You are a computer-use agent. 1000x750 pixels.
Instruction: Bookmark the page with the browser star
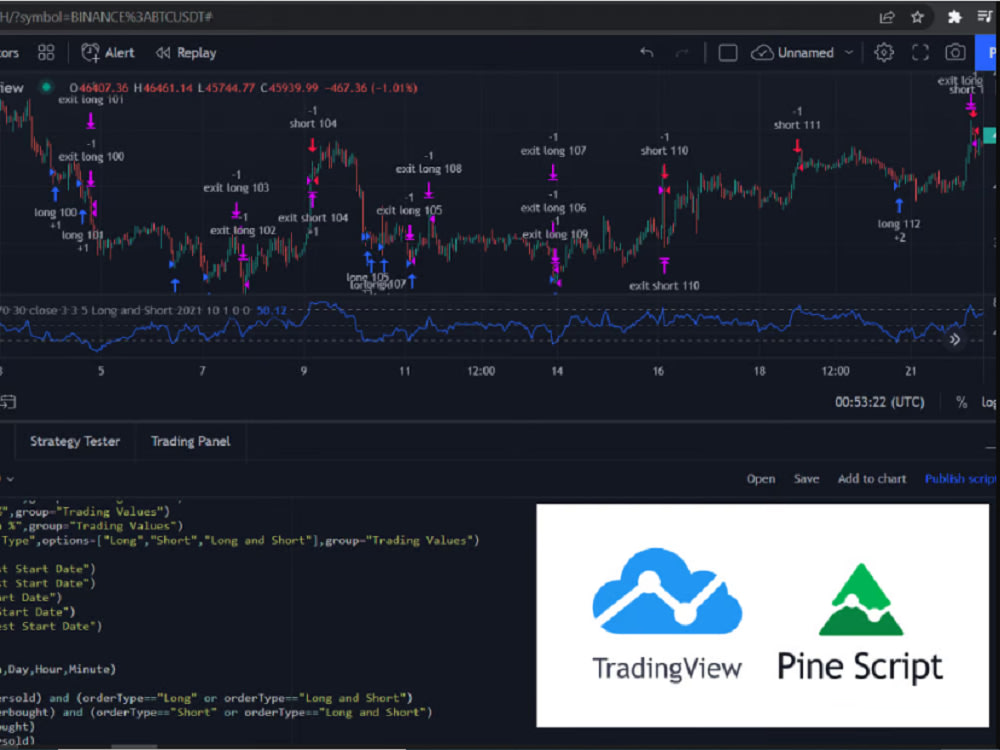pos(917,16)
